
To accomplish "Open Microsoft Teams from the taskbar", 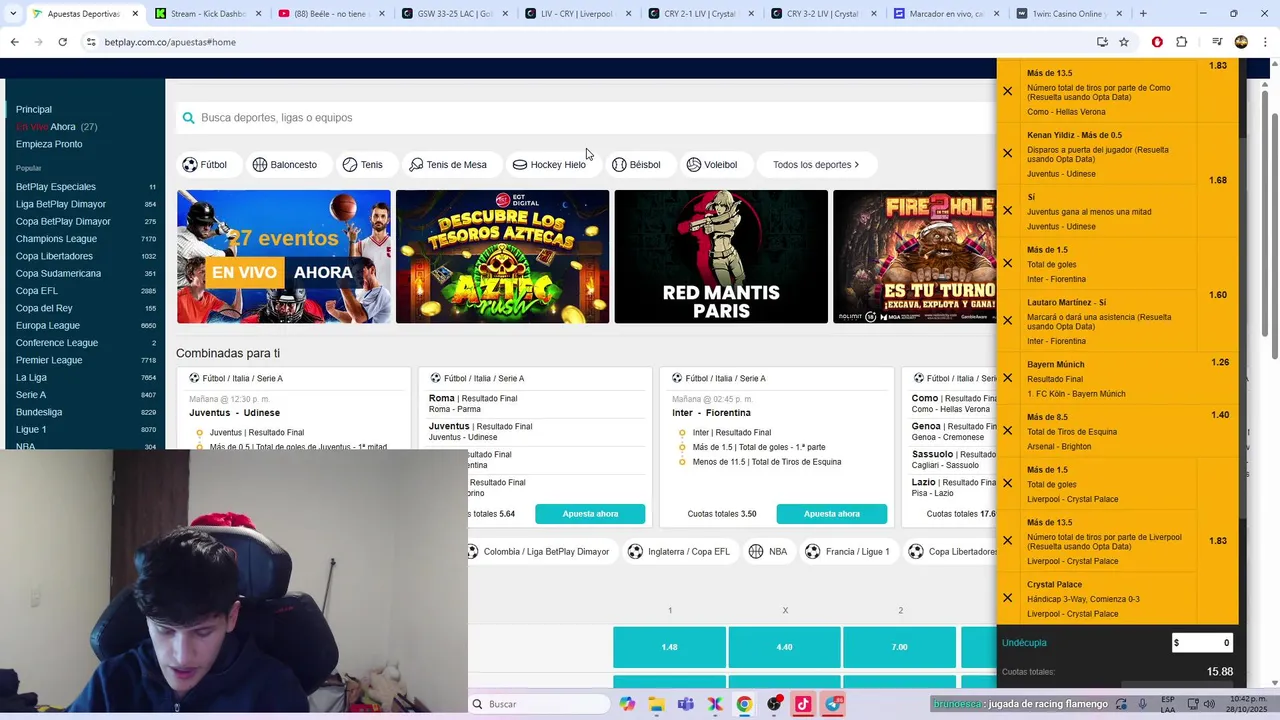I will 685,704.
